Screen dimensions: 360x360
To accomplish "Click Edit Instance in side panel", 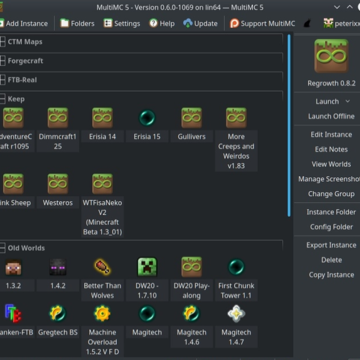I will [x=331, y=135].
